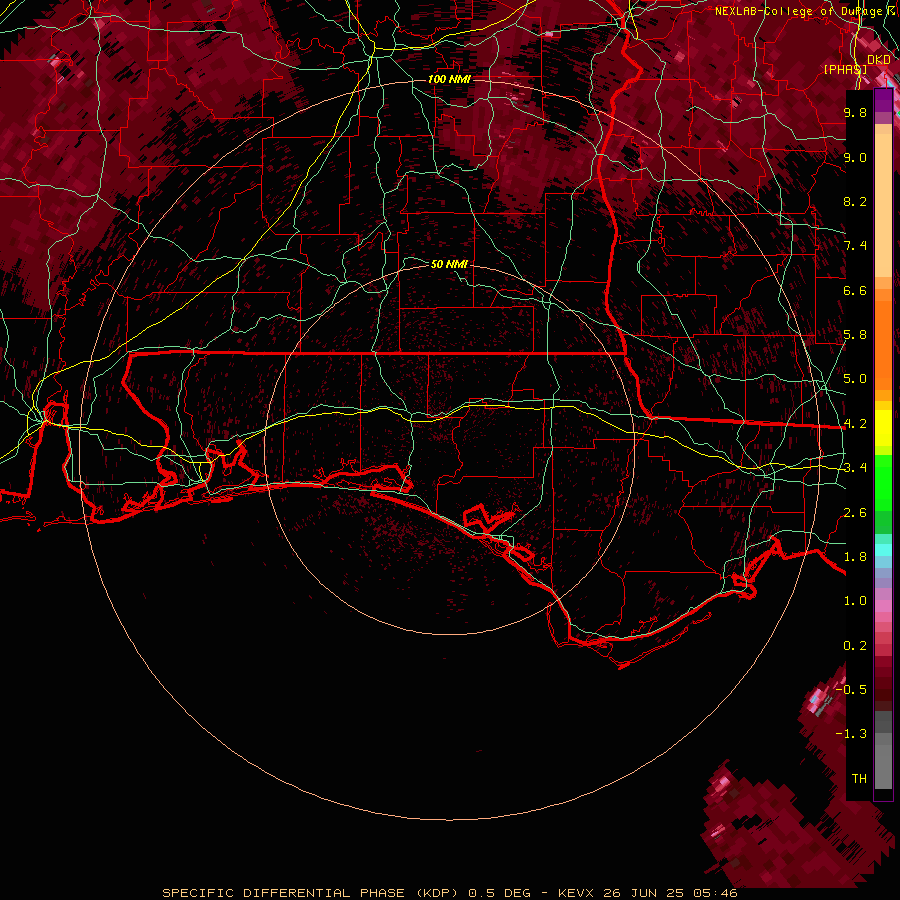Click the "DKD" label above the color scale
900x900 pixels.
(x=878, y=59)
